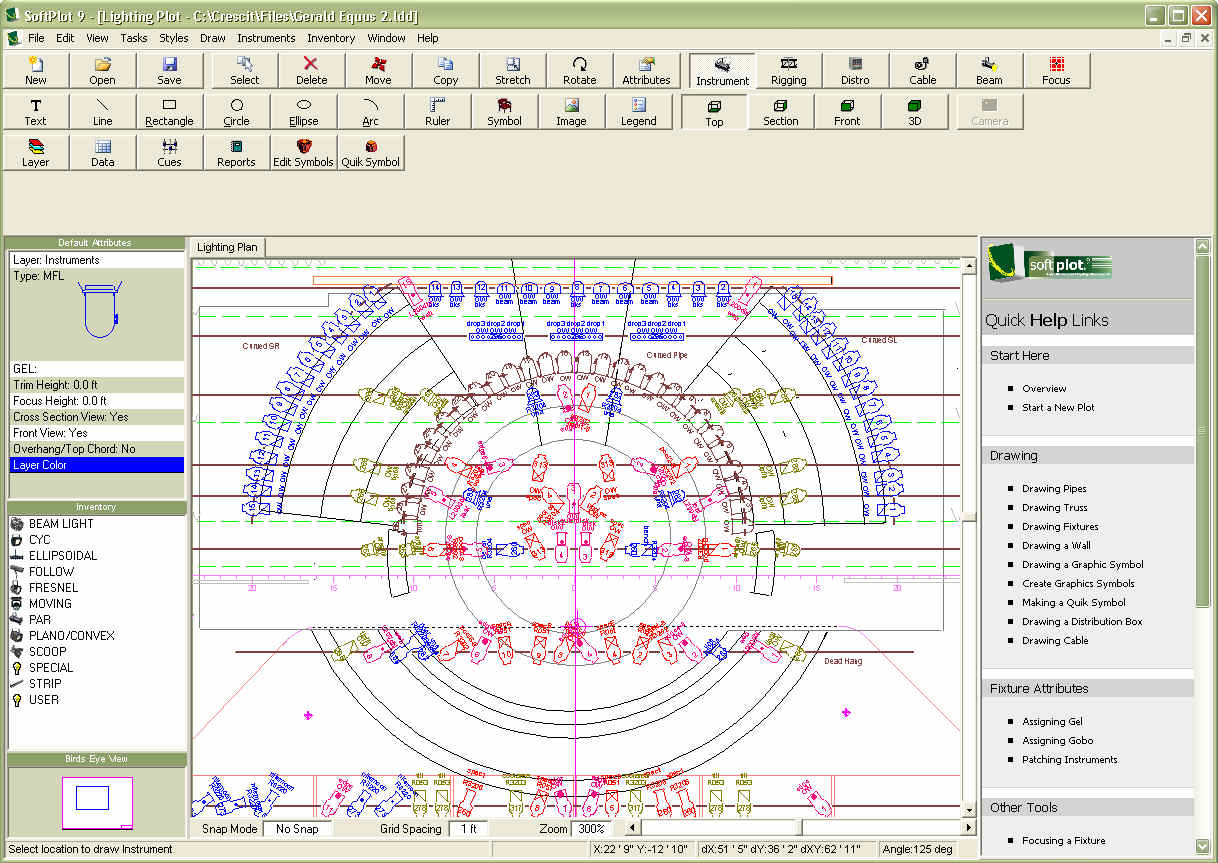The height and width of the screenshot is (863, 1218).
Task: Open the Legend tool
Action: (638, 111)
